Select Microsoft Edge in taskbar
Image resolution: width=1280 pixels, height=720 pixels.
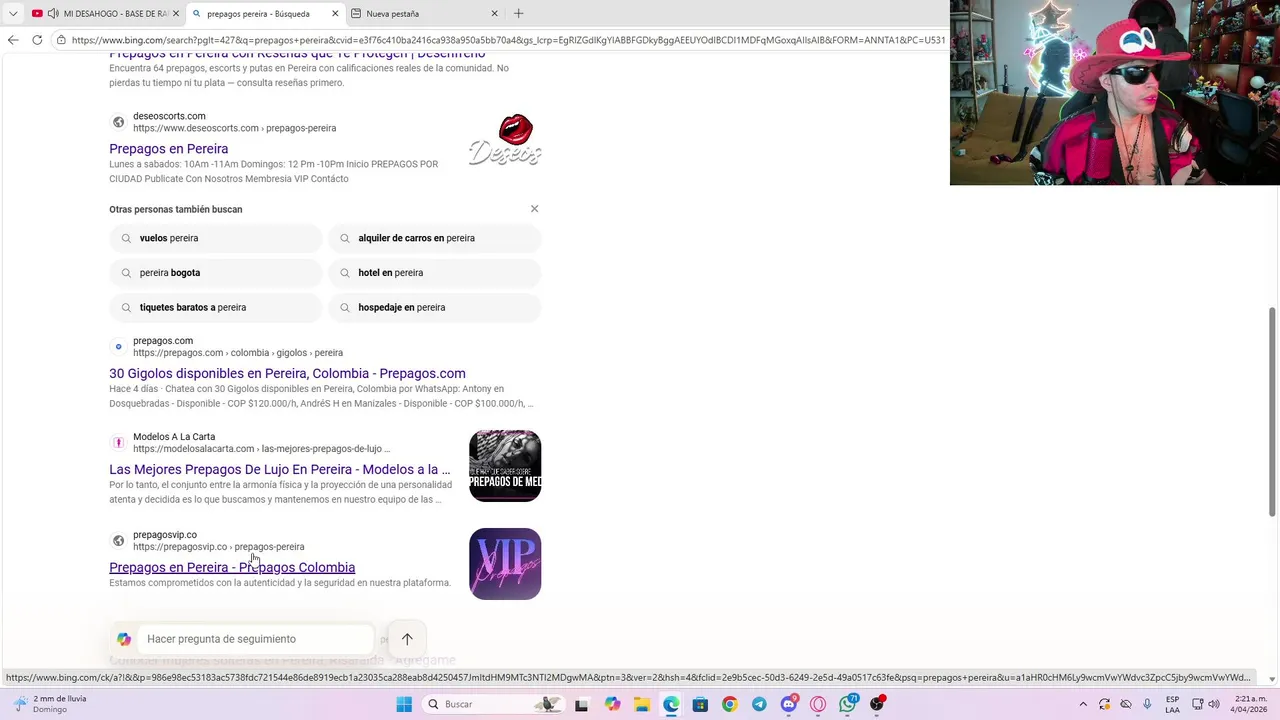(x=671, y=704)
